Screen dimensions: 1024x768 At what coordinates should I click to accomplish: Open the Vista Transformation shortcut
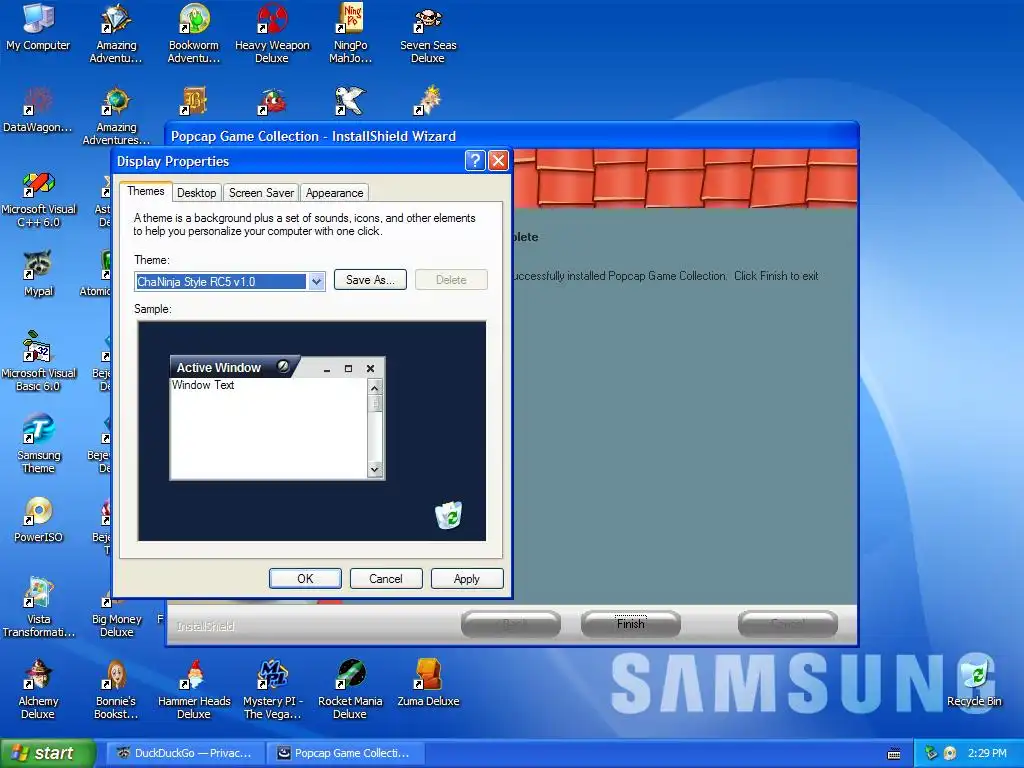pyautogui.click(x=38, y=607)
